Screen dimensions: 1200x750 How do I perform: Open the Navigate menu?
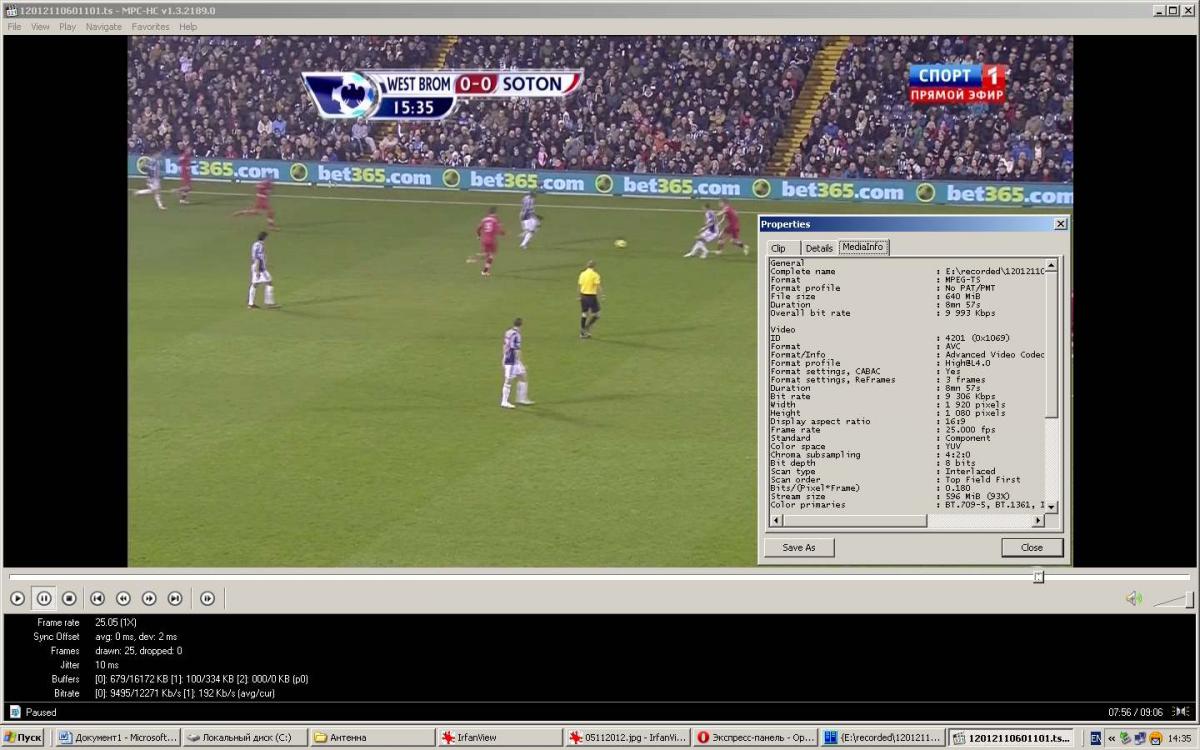(x=103, y=27)
